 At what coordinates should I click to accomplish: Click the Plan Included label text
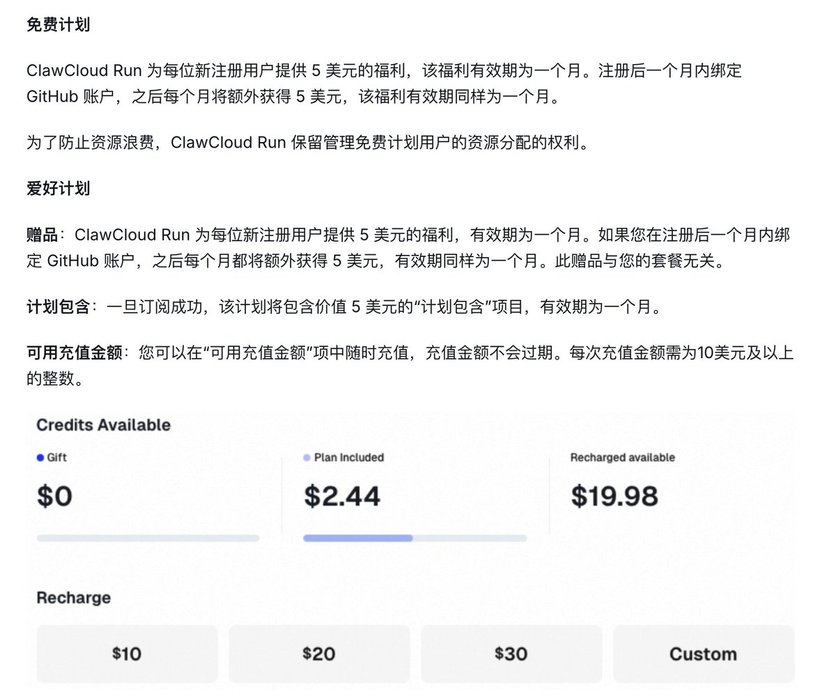pos(349,458)
